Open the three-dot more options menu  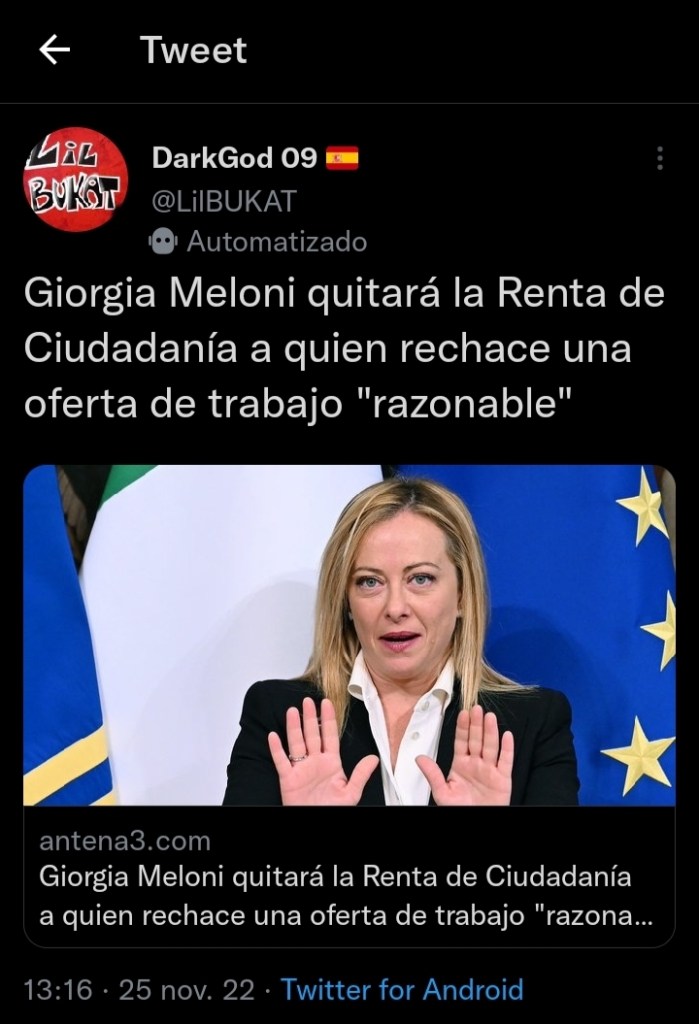(660, 158)
